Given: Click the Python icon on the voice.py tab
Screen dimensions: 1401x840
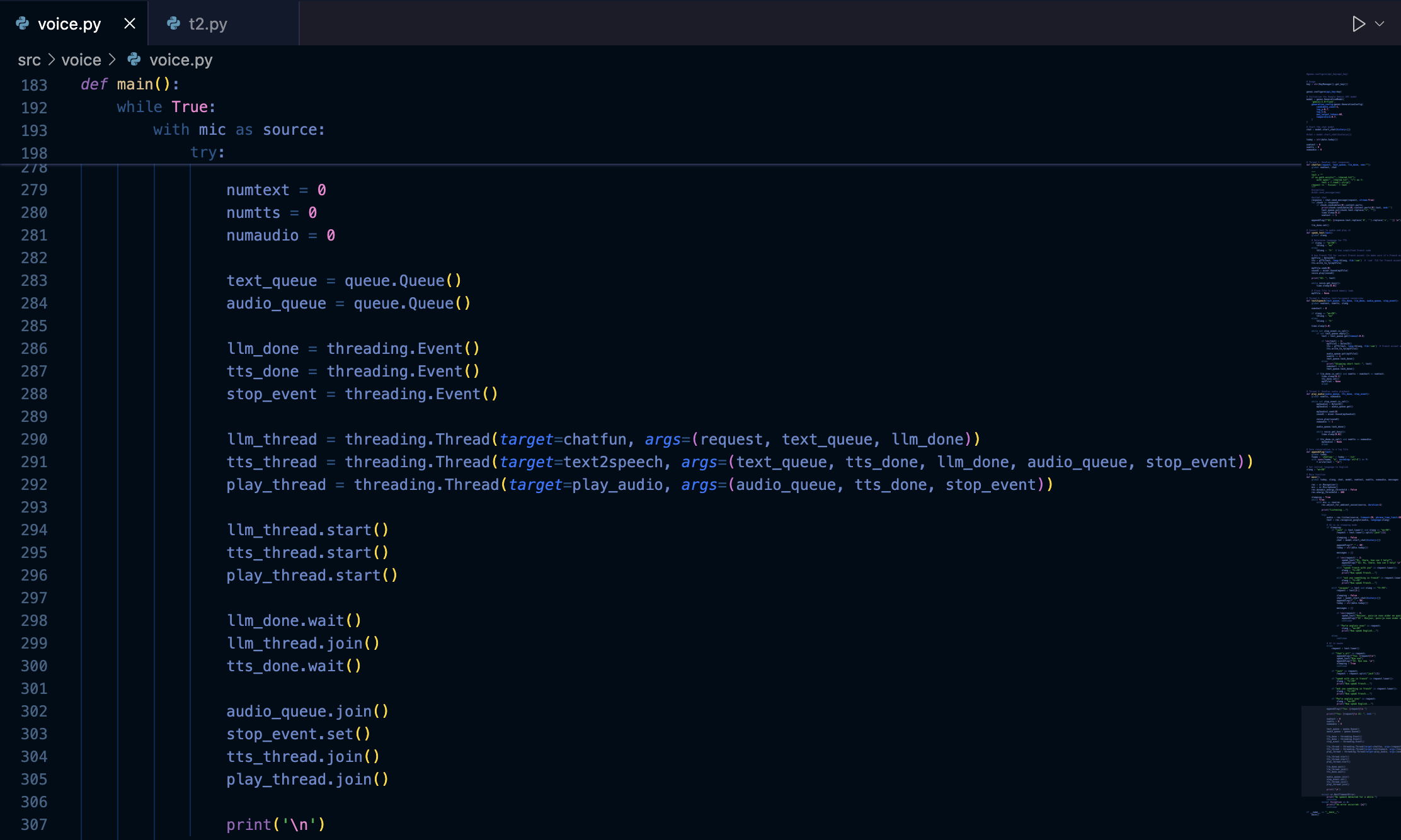Looking at the screenshot, I should pyautogui.click(x=23, y=24).
